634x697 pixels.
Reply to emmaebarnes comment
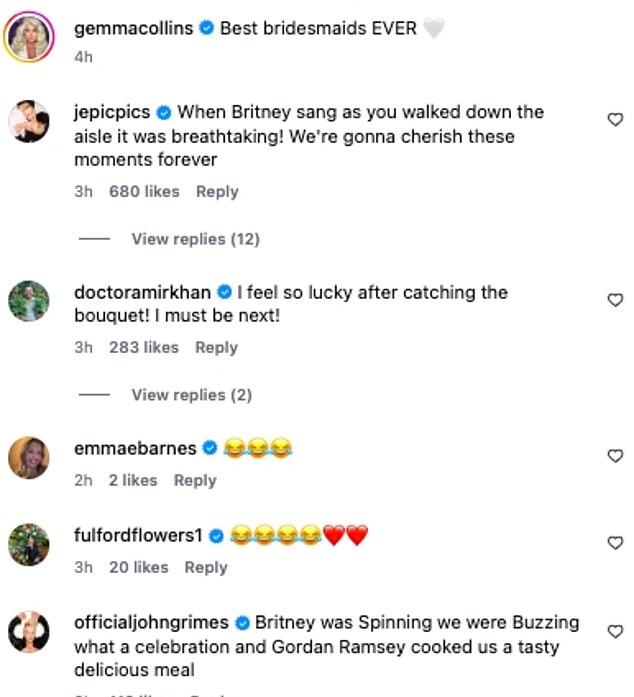195,480
